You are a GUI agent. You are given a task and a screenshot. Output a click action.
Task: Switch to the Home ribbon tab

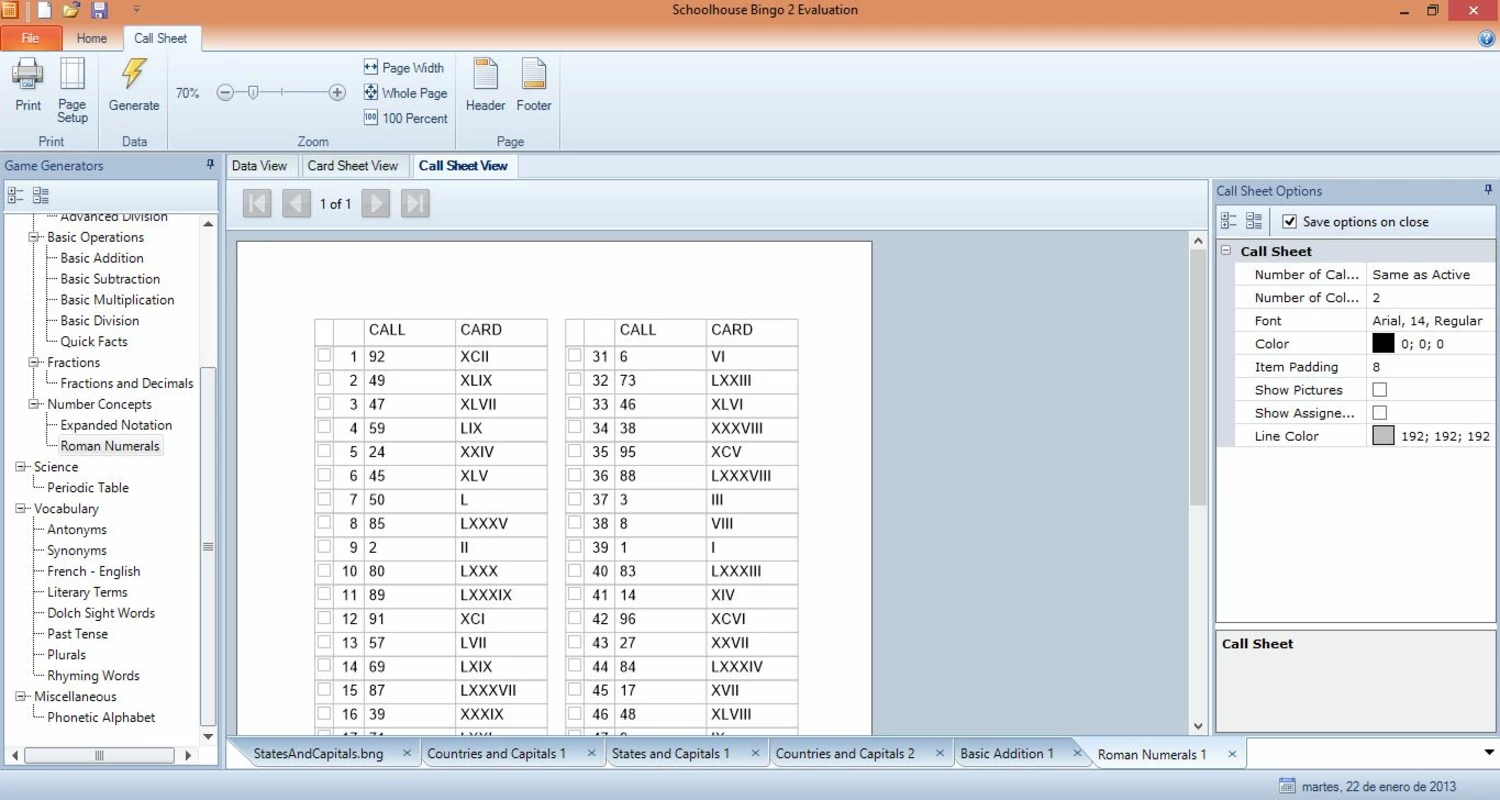[91, 38]
